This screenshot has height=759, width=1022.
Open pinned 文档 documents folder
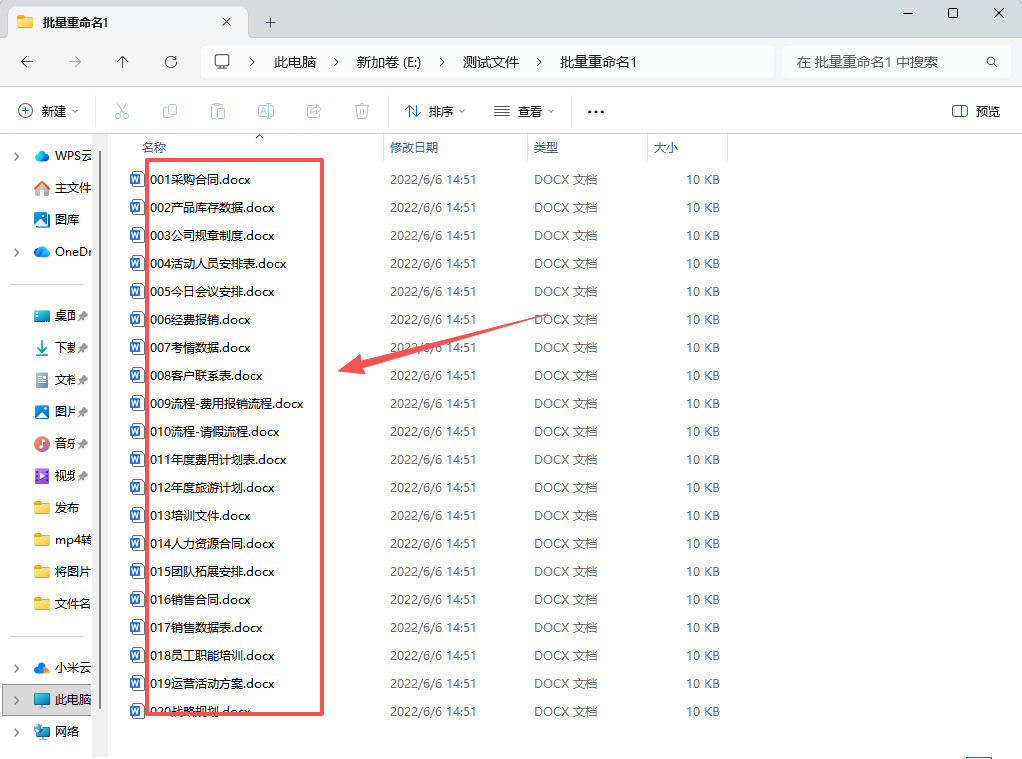coord(61,380)
